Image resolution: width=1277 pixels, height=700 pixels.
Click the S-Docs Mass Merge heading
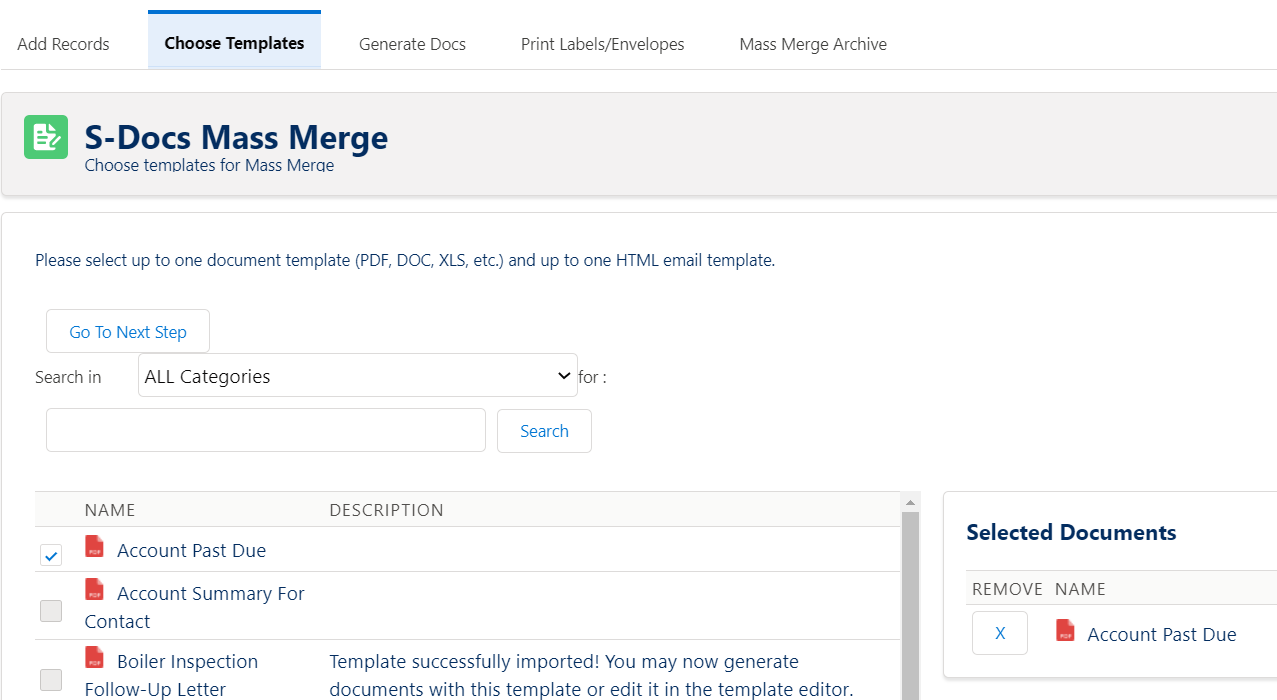point(236,137)
